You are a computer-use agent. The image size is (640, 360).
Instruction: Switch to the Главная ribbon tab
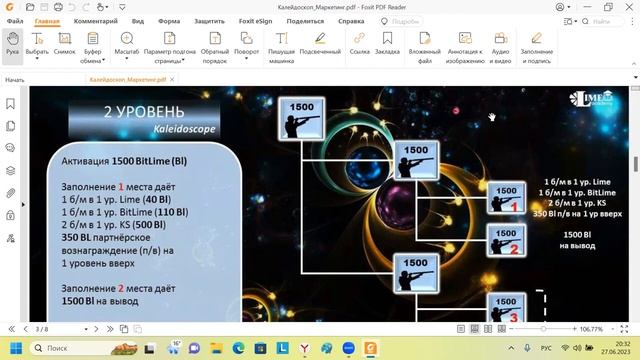[47, 21]
